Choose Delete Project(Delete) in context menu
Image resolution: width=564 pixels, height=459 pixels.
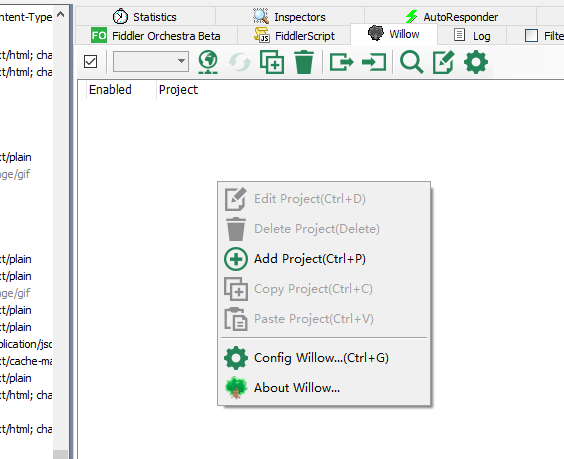[324, 229]
